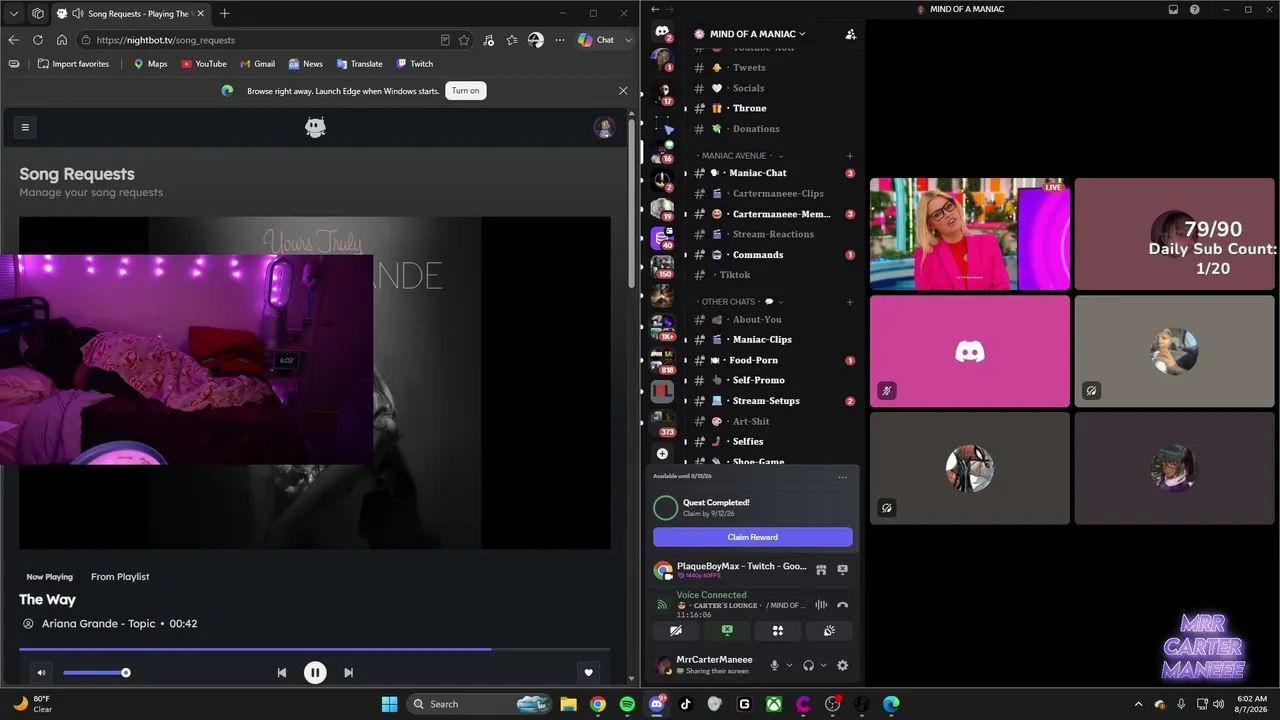Refresh the Nightbot page
1280x720 pixels.
click(x=38, y=40)
